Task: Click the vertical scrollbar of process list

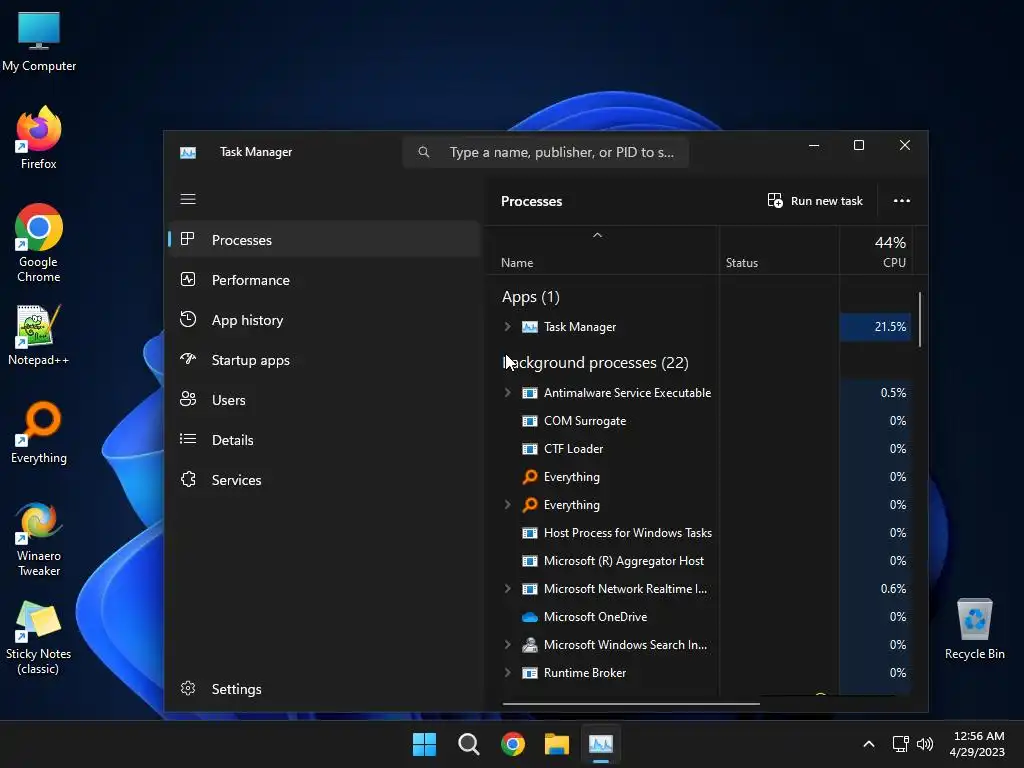Action: click(920, 320)
